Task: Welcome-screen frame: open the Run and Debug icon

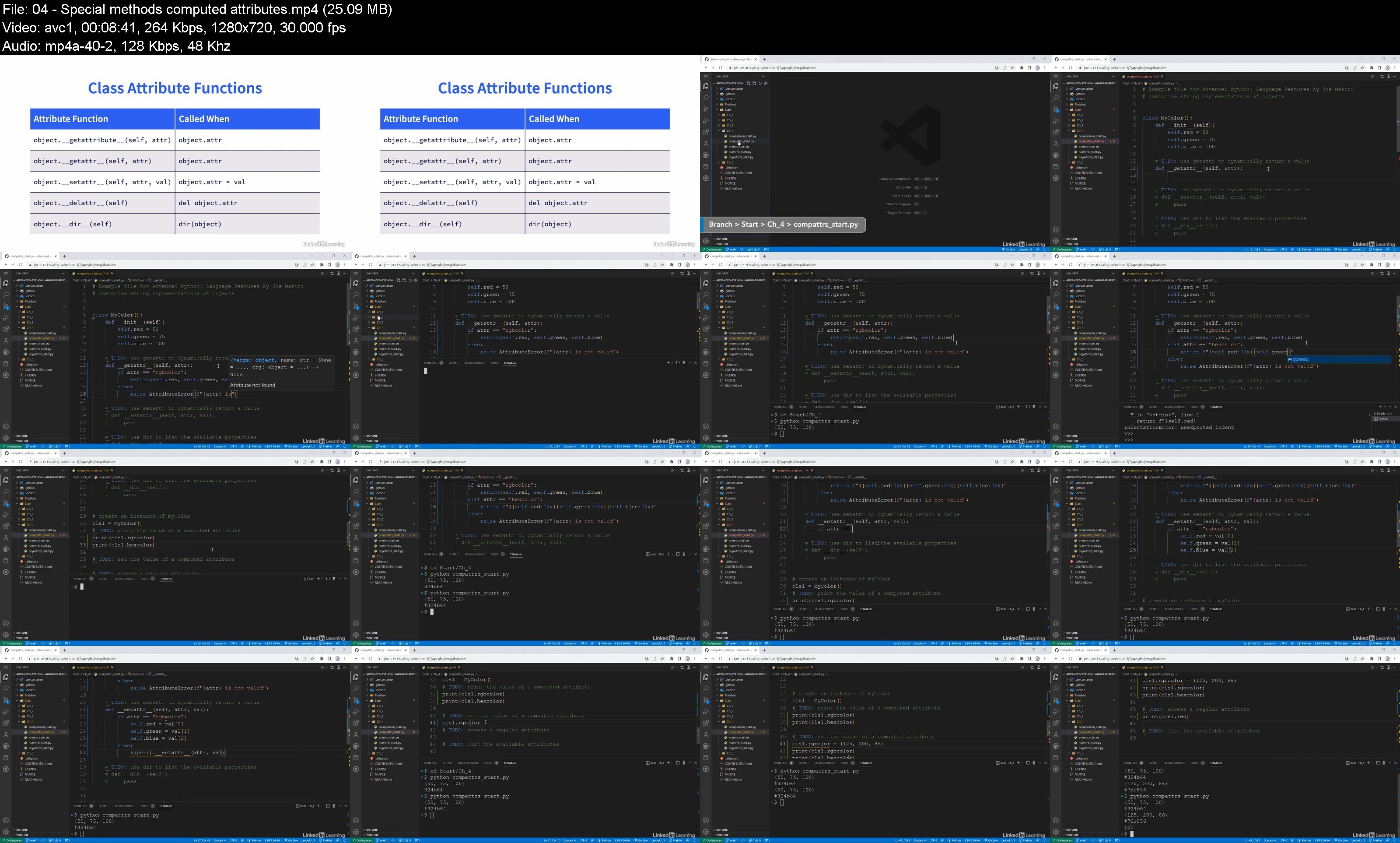Action: click(706, 121)
